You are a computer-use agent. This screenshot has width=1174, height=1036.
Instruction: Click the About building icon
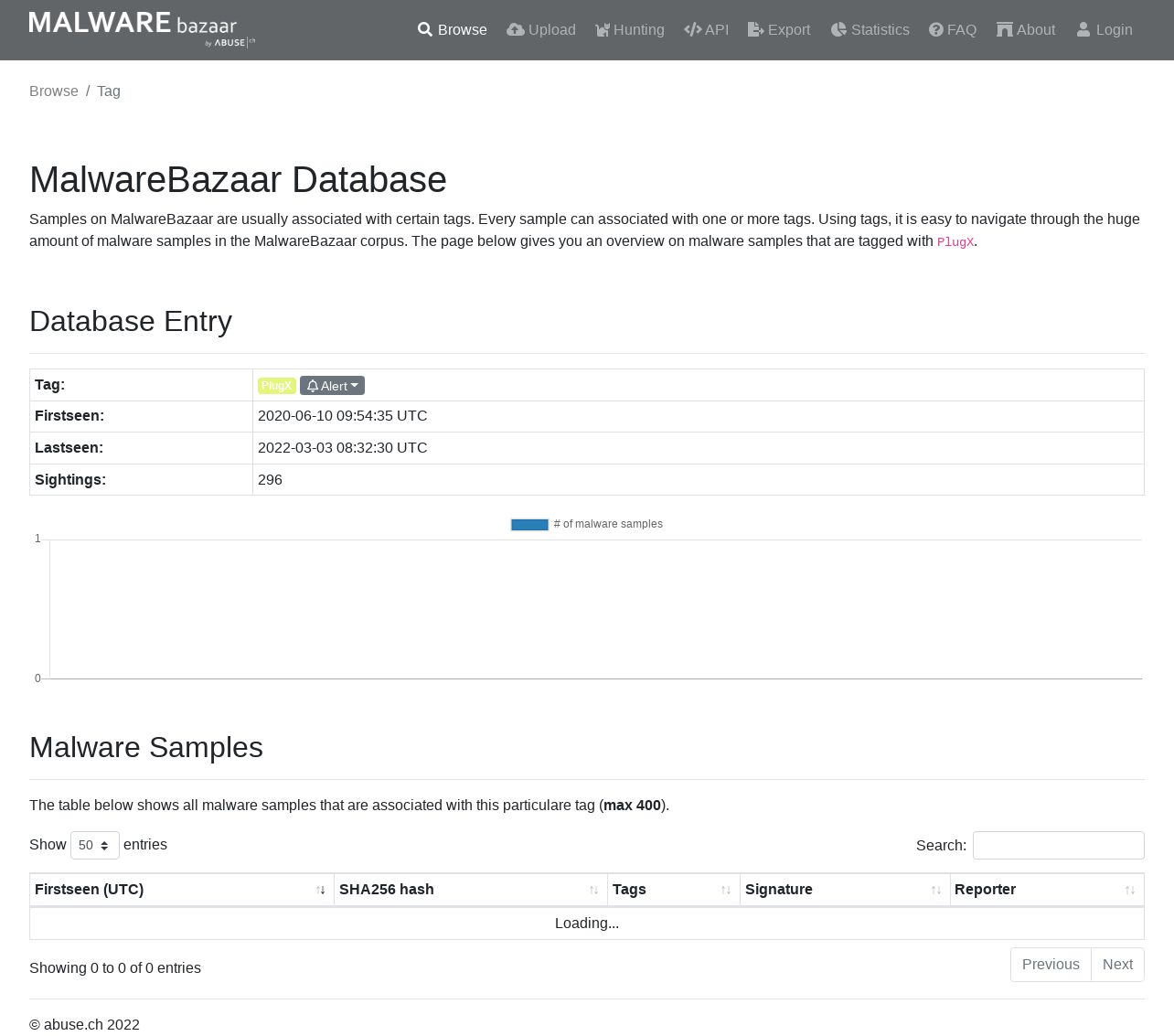click(1005, 30)
